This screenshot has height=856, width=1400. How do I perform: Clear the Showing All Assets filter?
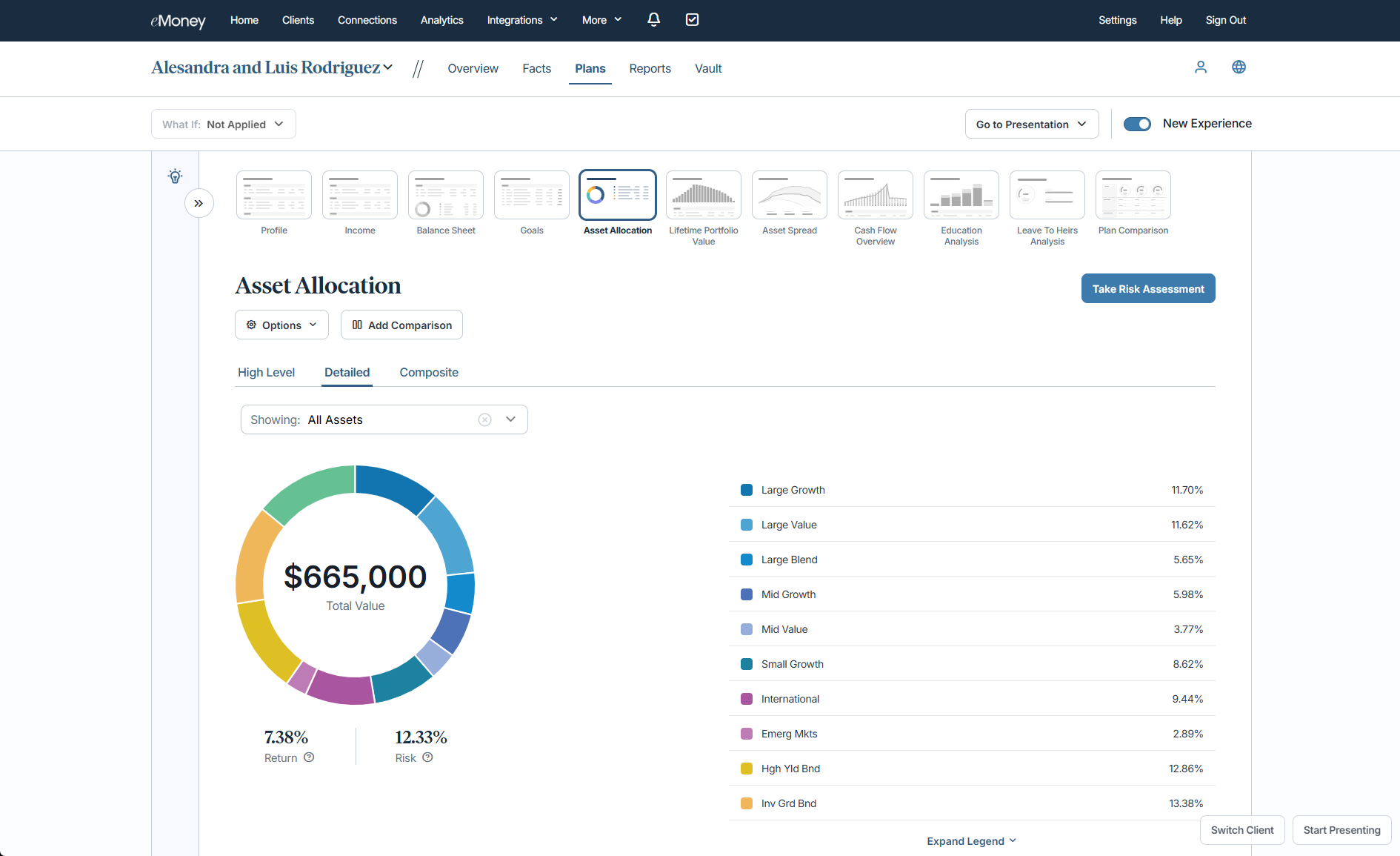click(485, 419)
